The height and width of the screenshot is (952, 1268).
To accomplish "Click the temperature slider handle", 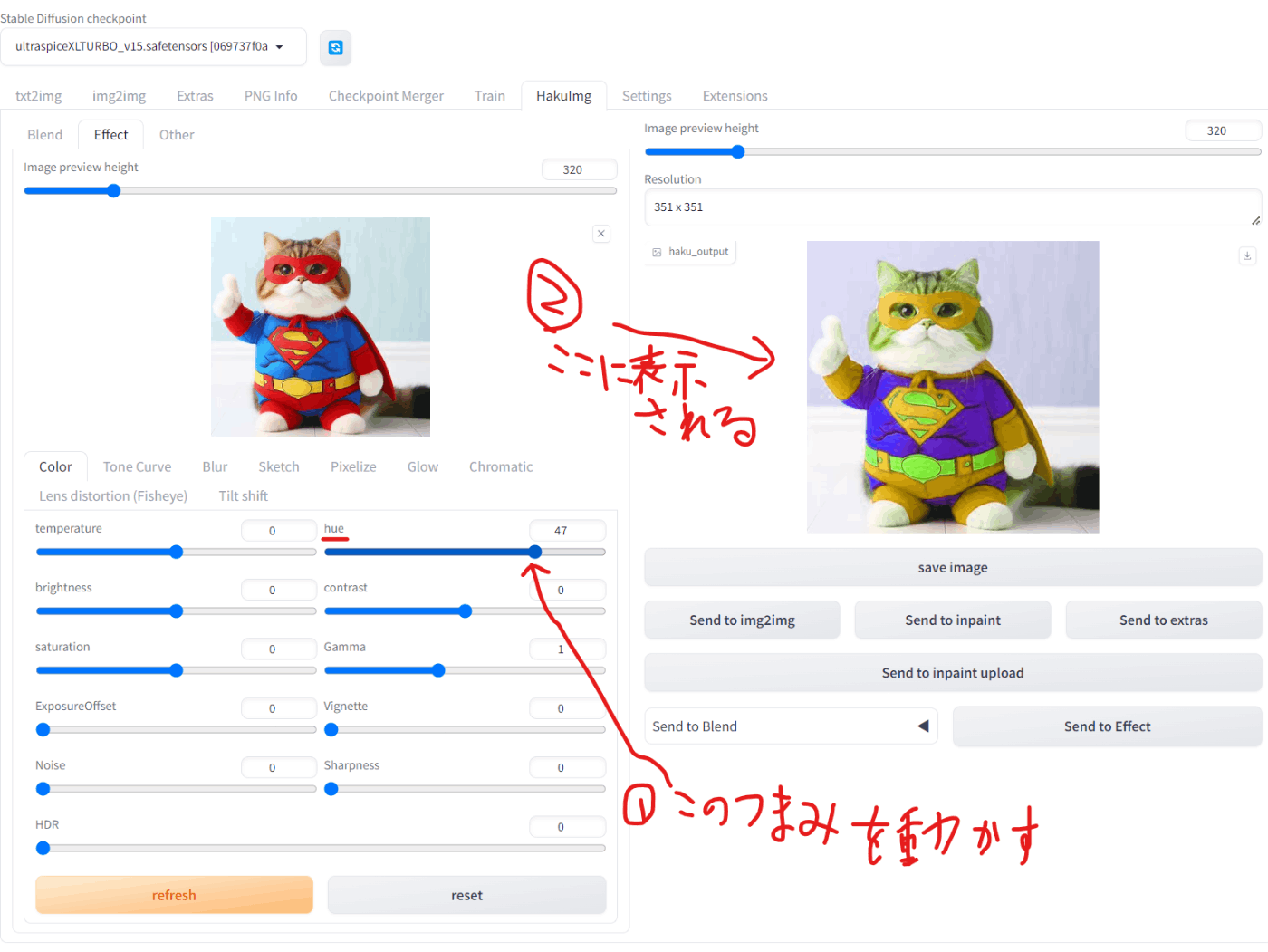I will pyautogui.click(x=177, y=552).
